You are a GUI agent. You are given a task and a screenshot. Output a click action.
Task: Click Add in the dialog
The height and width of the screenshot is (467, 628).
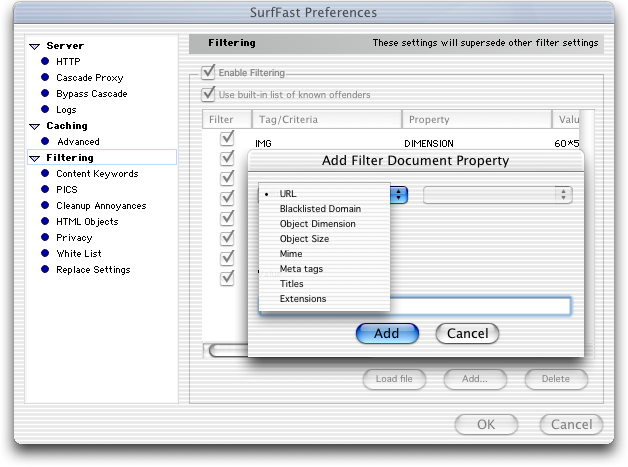[387, 334]
